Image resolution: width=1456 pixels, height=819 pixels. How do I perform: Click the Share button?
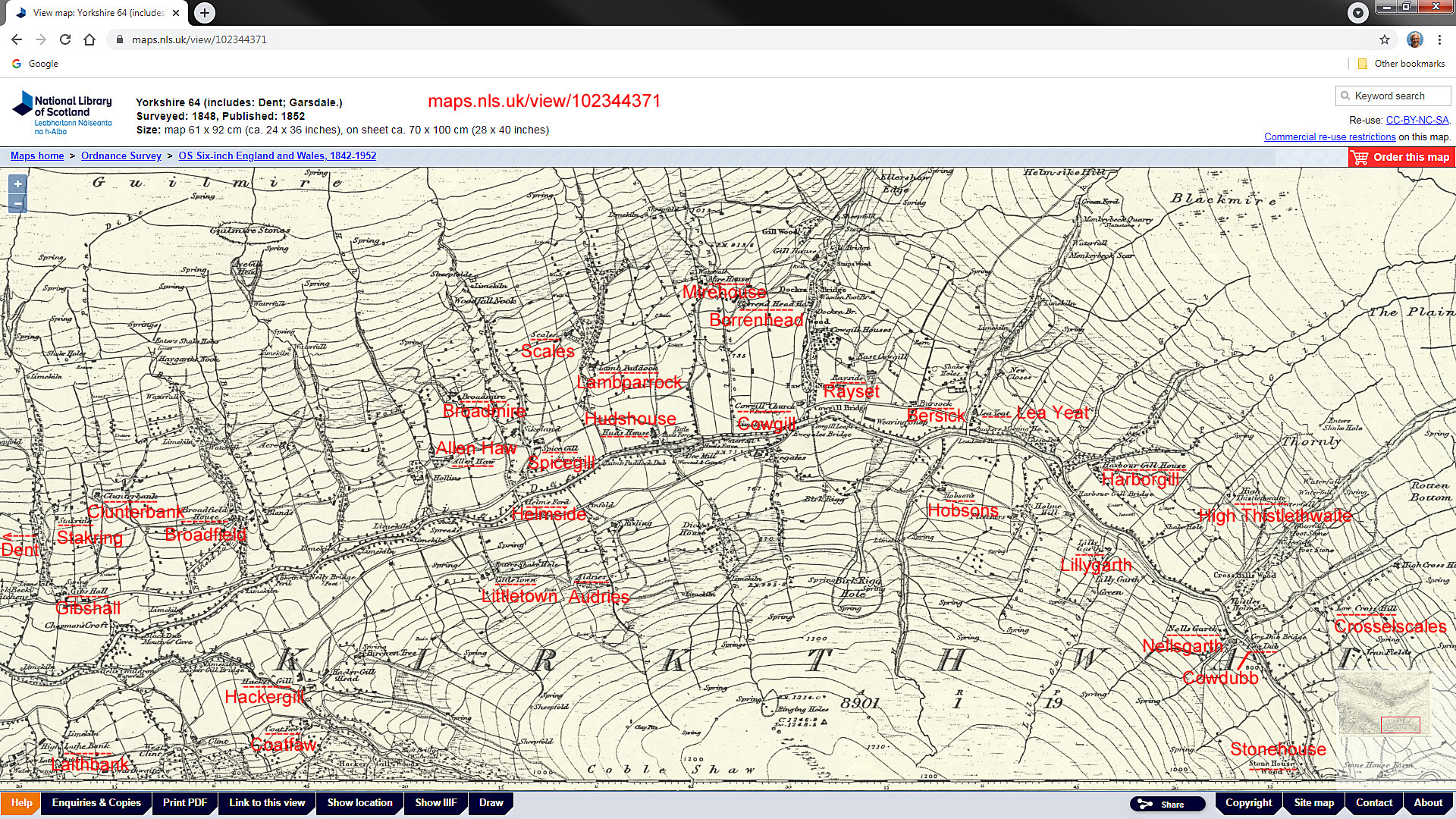(1167, 804)
